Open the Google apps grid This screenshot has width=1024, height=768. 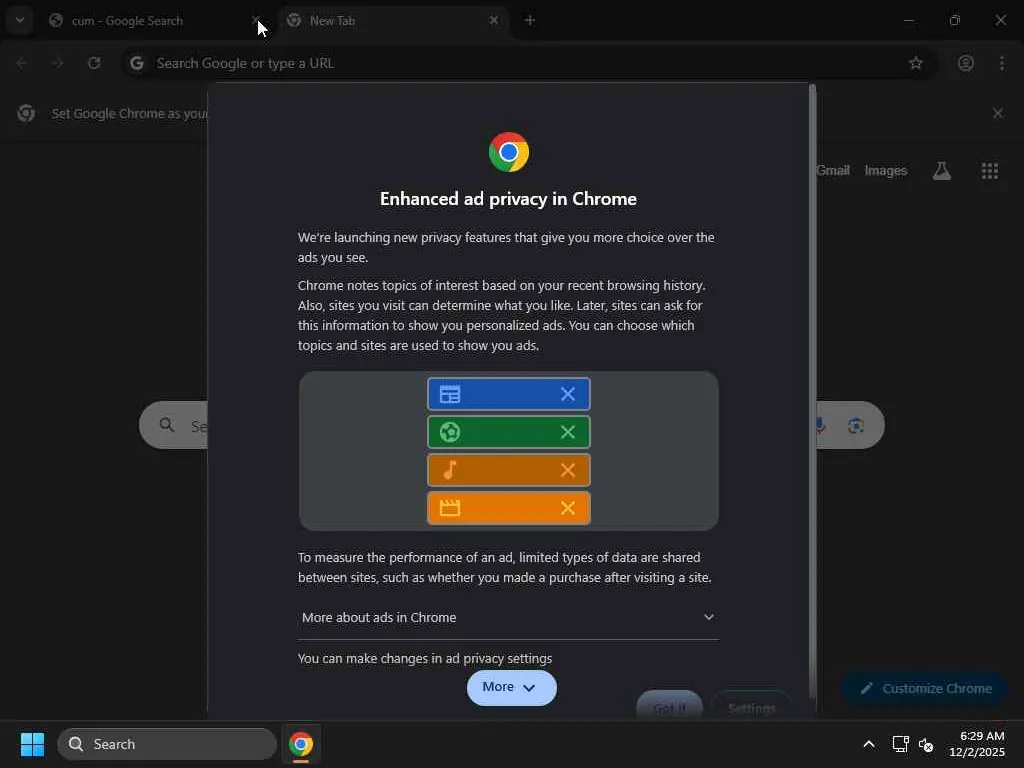(989, 170)
